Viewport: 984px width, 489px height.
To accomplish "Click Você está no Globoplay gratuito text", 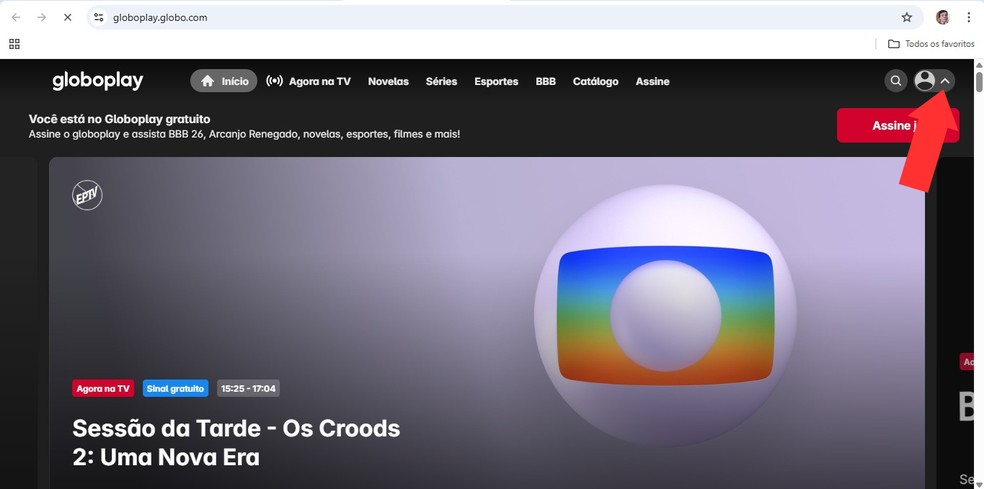I will tap(119, 119).
